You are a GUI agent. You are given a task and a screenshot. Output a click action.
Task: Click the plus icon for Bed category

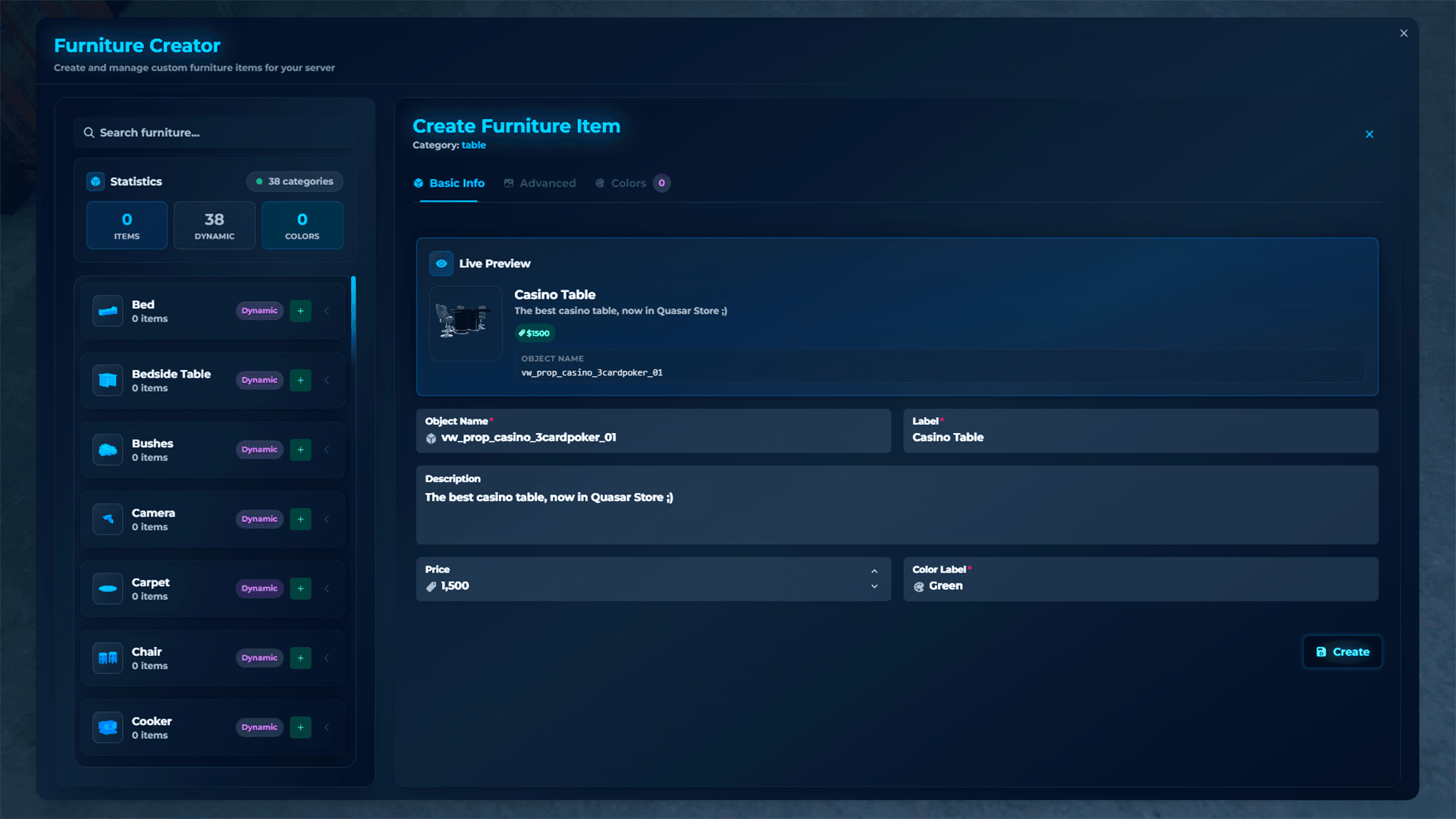(x=300, y=311)
